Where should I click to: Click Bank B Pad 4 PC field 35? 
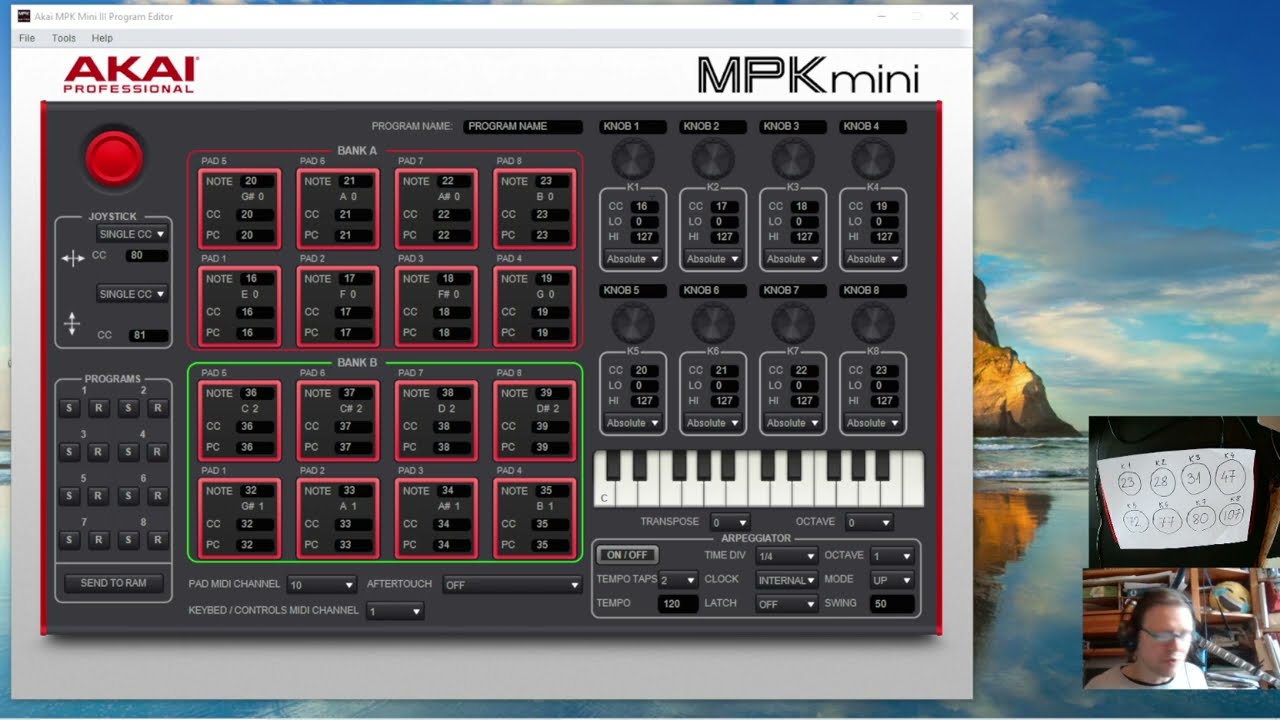551,545
